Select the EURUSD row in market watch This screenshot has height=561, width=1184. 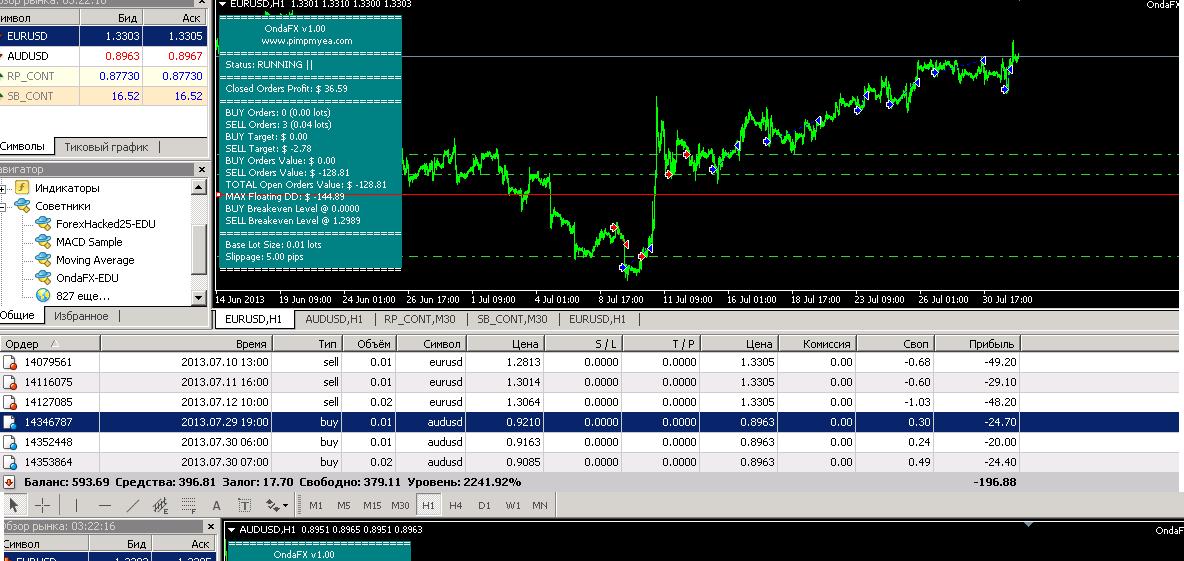click(103, 35)
